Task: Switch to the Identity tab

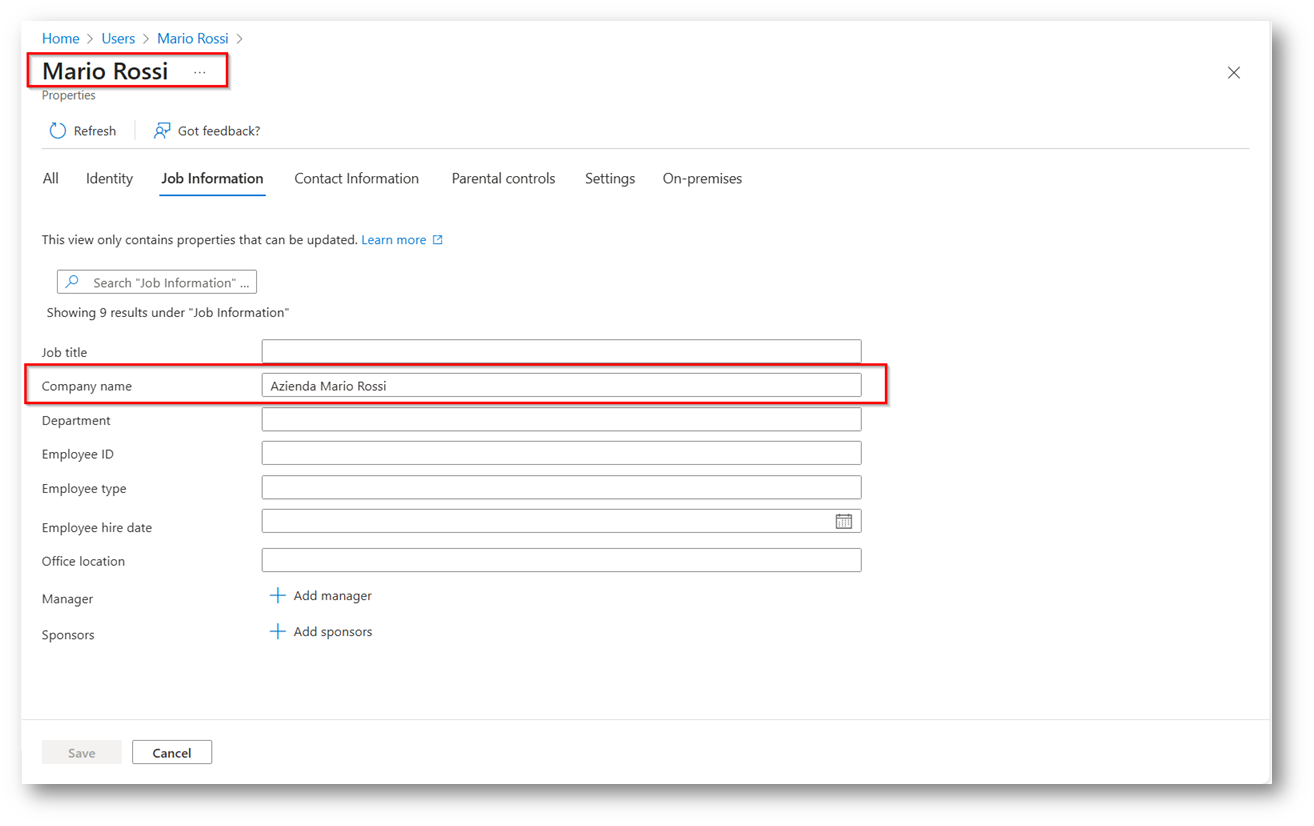Action: [x=109, y=179]
